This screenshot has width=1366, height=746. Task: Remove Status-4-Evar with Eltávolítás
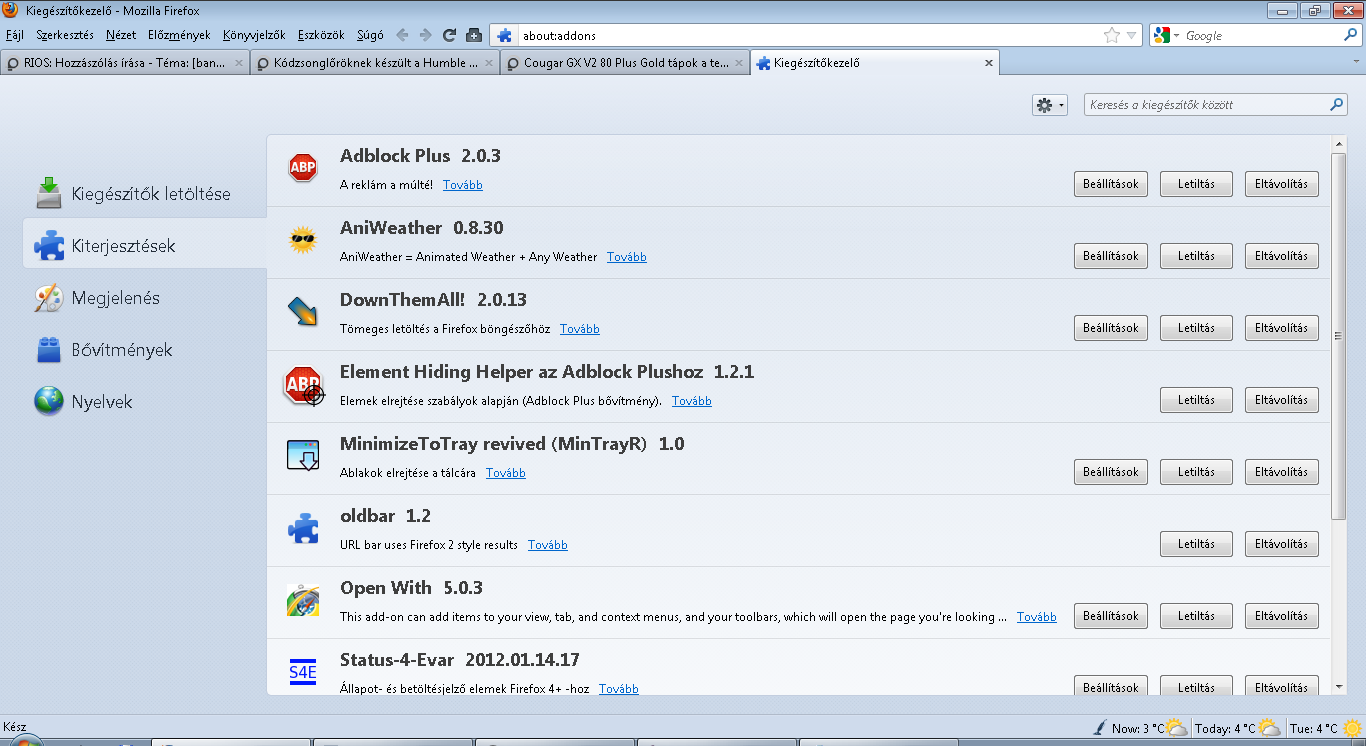[x=1282, y=687]
